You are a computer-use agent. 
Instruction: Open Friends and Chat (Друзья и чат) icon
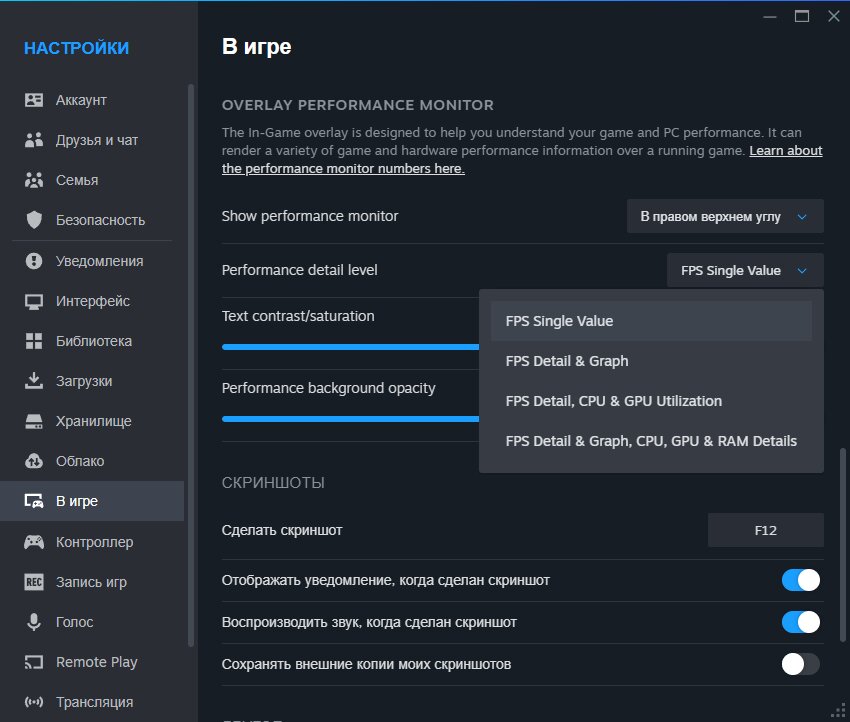point(34,140)
